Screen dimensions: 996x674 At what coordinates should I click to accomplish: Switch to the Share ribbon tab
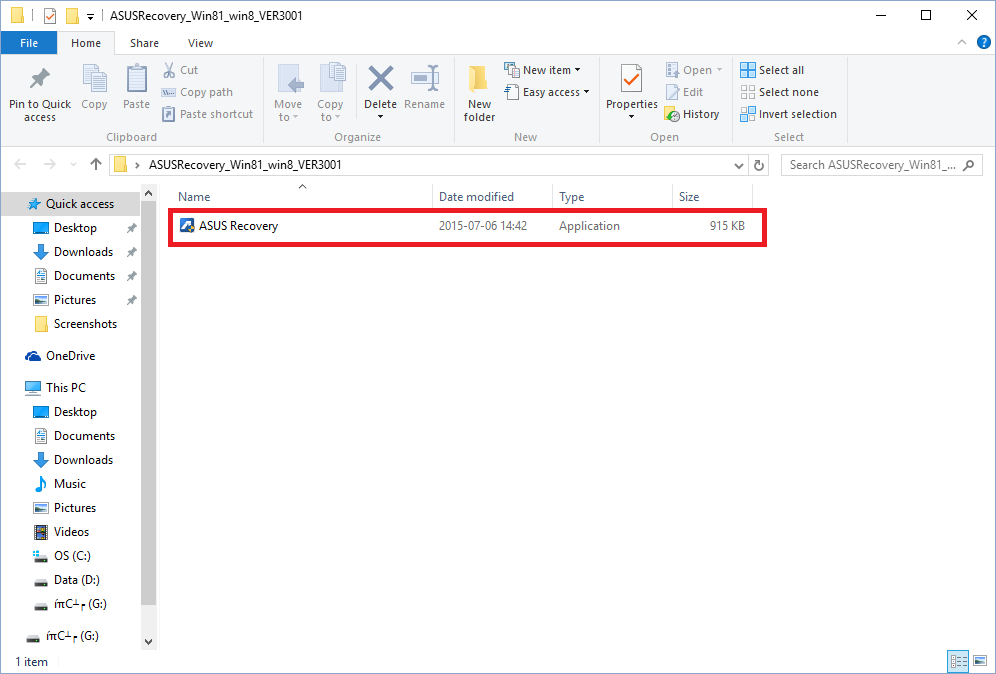pos(144,43)
